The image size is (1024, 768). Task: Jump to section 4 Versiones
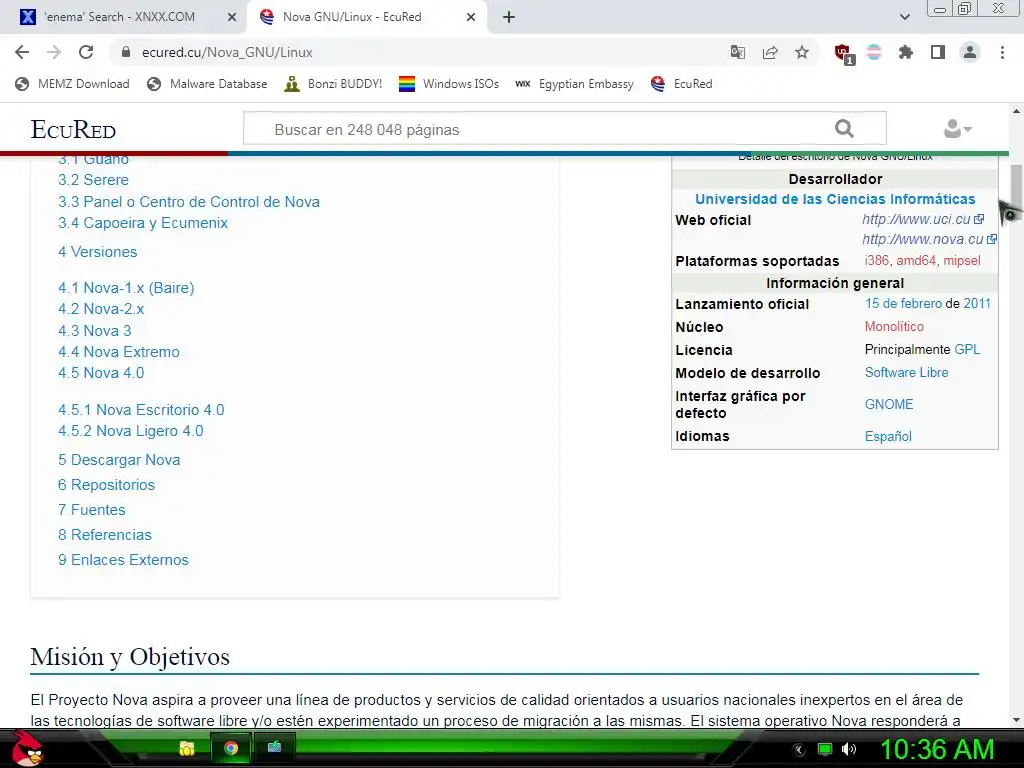click(x=97, y=251)
